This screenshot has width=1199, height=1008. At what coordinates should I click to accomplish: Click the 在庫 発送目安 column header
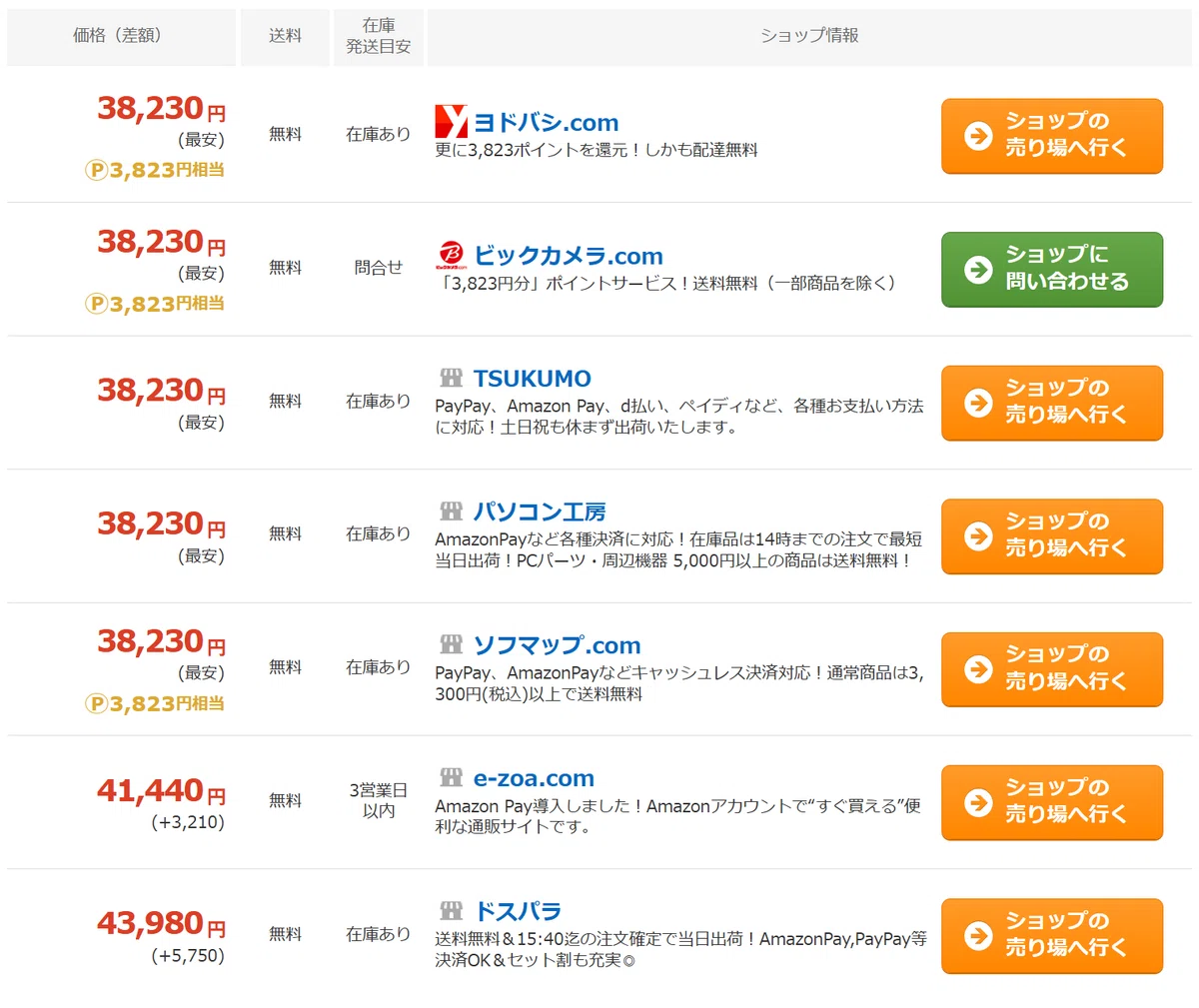(379, 37)
